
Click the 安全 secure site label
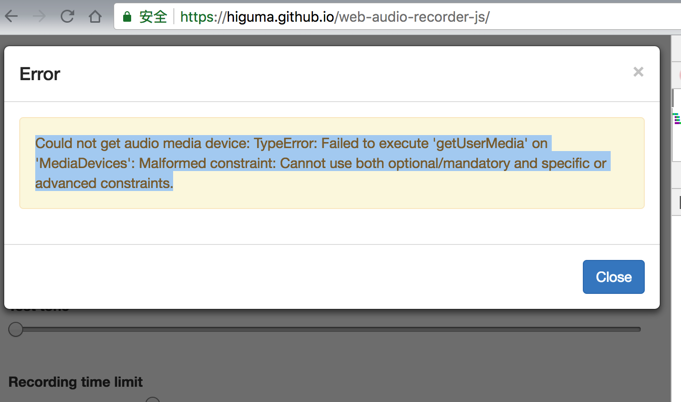click(x=153, y=17)
